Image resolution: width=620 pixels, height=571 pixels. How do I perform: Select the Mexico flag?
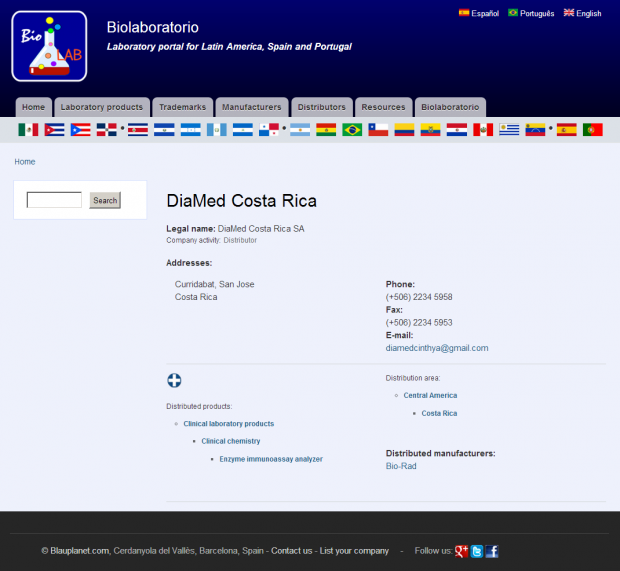coord(28,130)
